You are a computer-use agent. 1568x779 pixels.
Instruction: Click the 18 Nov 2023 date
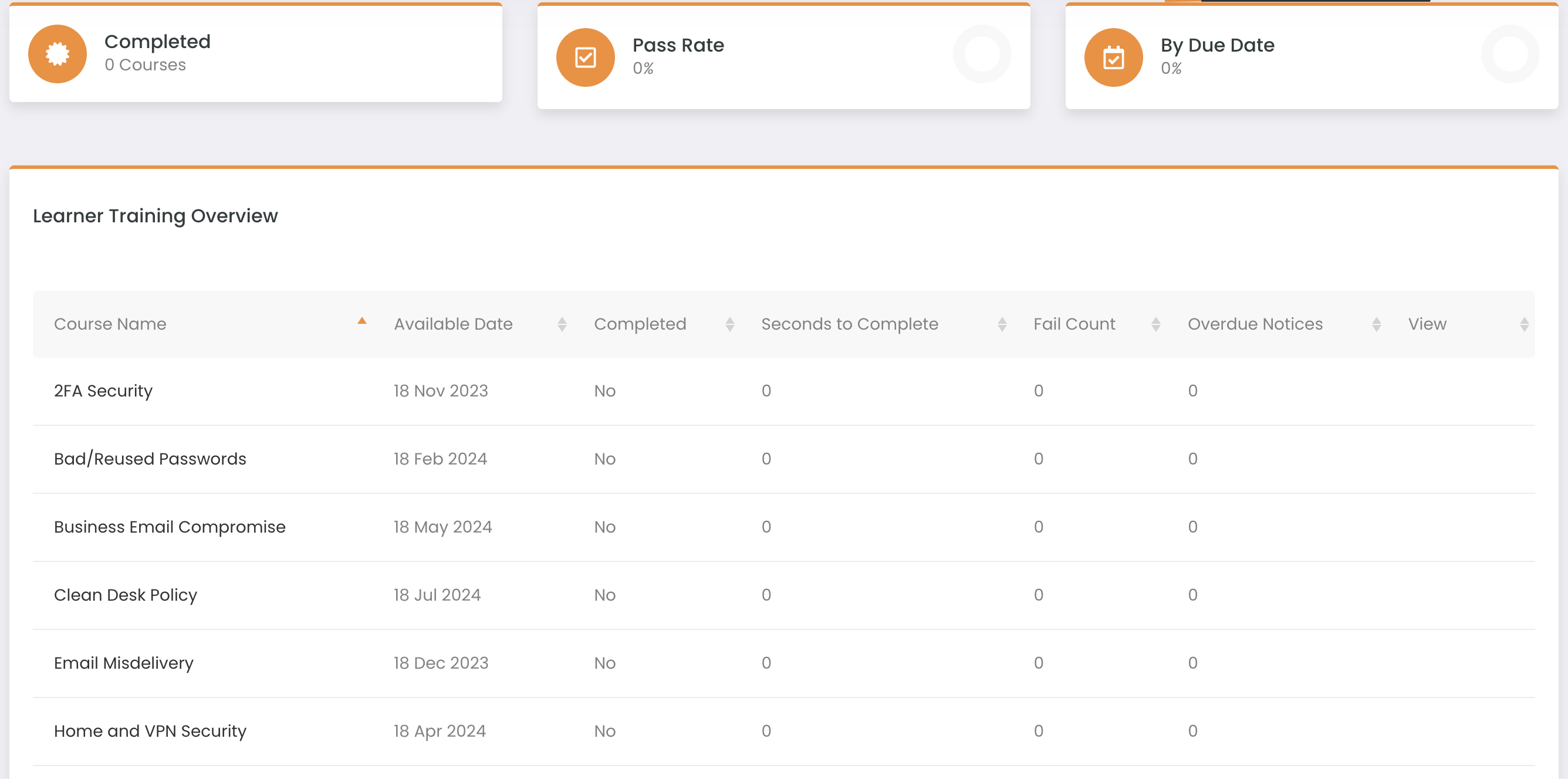(441, 391)
